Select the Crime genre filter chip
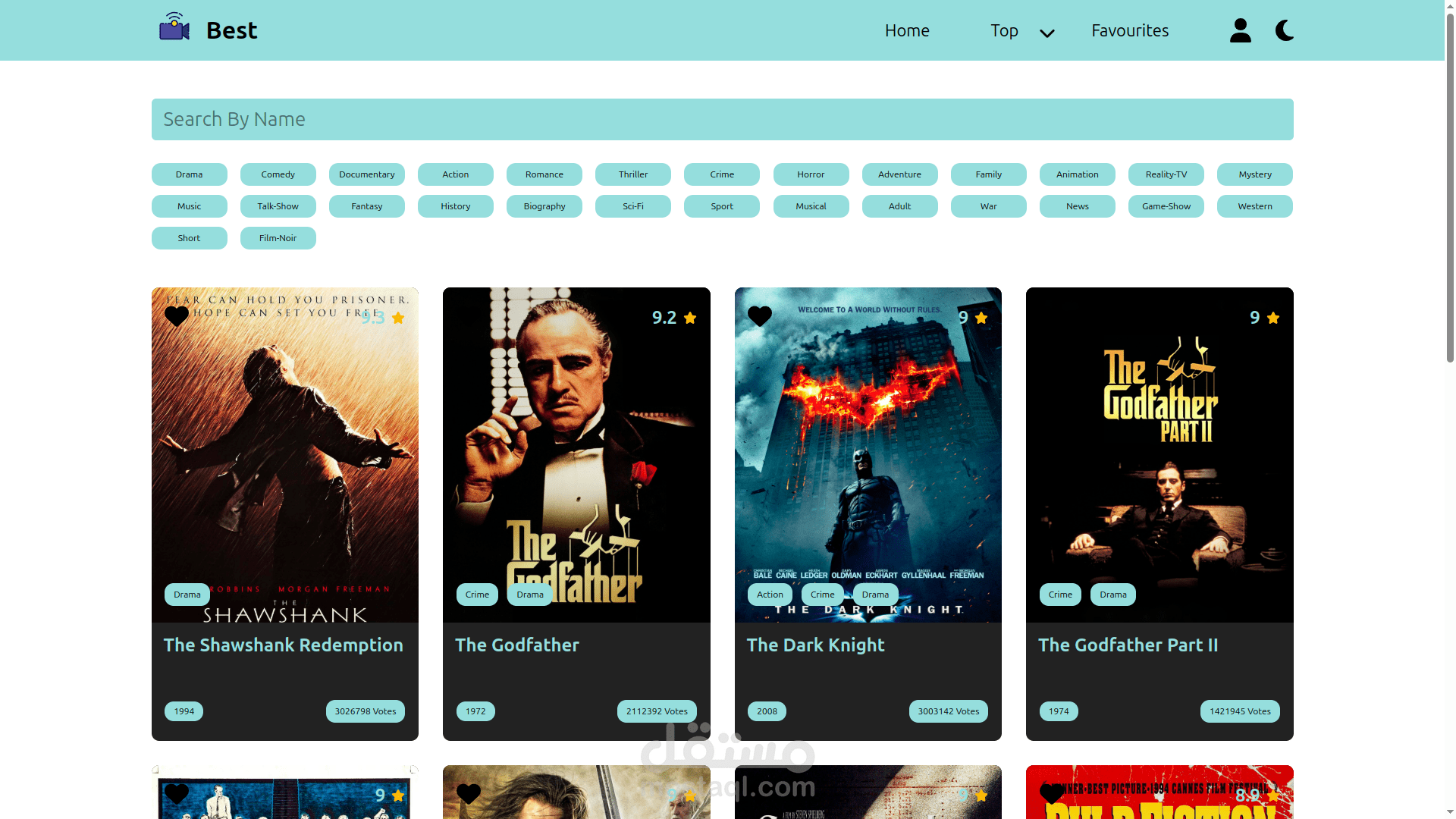 coord(722,174)
